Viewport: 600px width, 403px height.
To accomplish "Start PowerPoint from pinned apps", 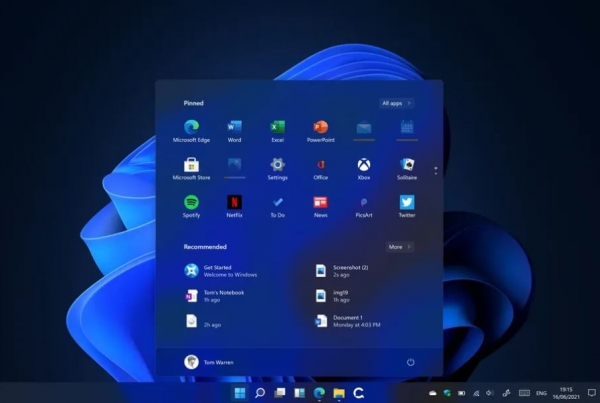I will pos(321,131).
